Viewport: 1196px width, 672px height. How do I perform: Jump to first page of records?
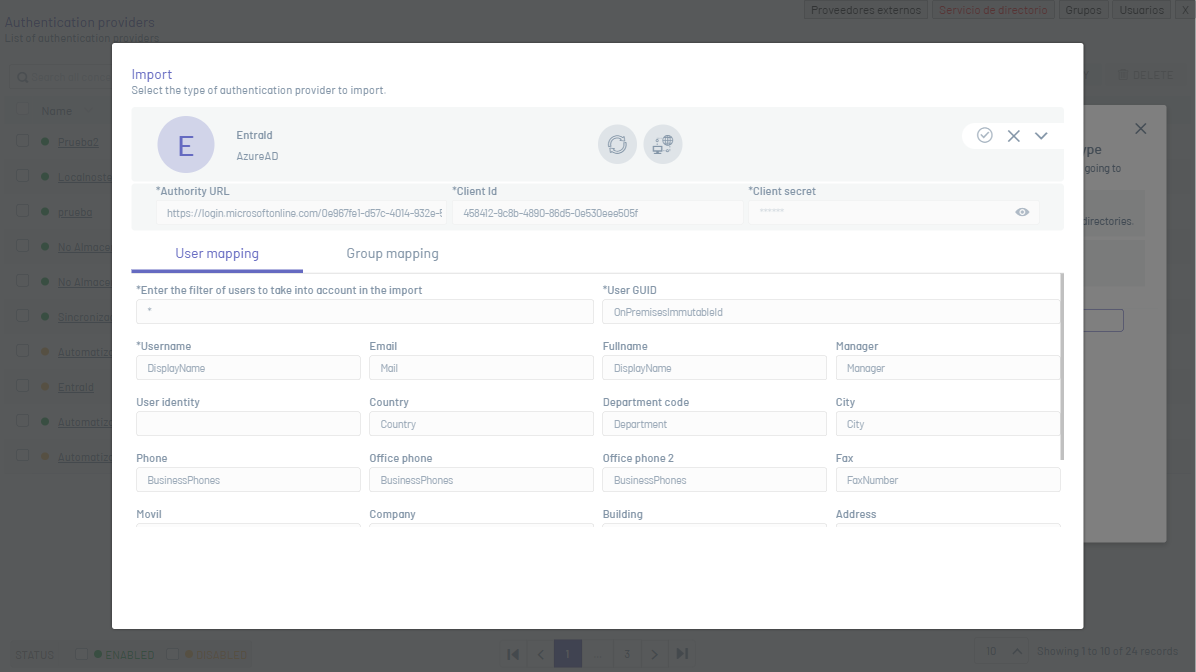[x=513, y=654]
